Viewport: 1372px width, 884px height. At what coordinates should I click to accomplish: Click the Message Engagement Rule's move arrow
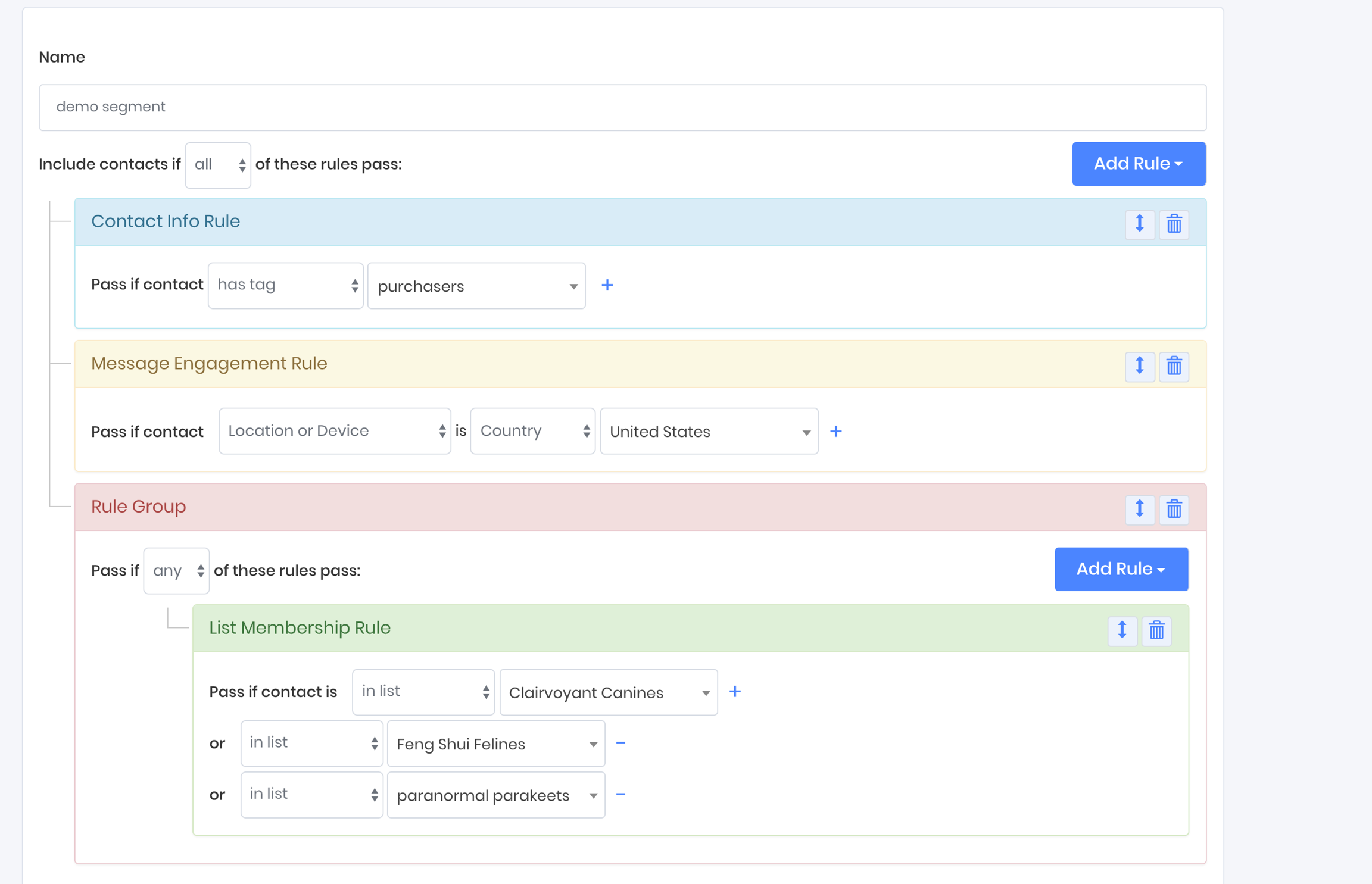(x=1140, y=367)
